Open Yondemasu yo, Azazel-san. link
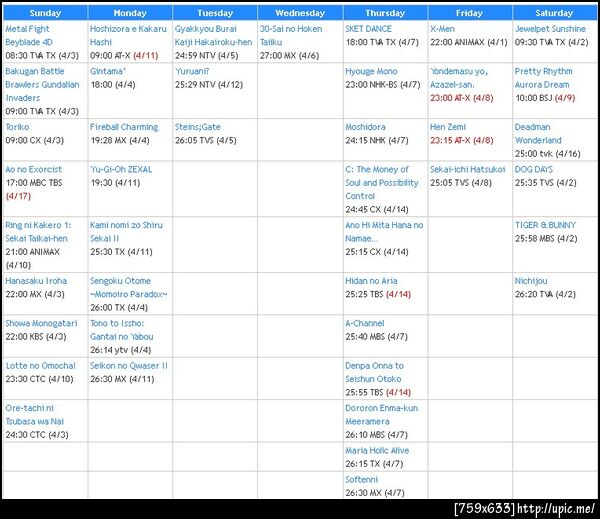600x519 pixels. [459, 78]
